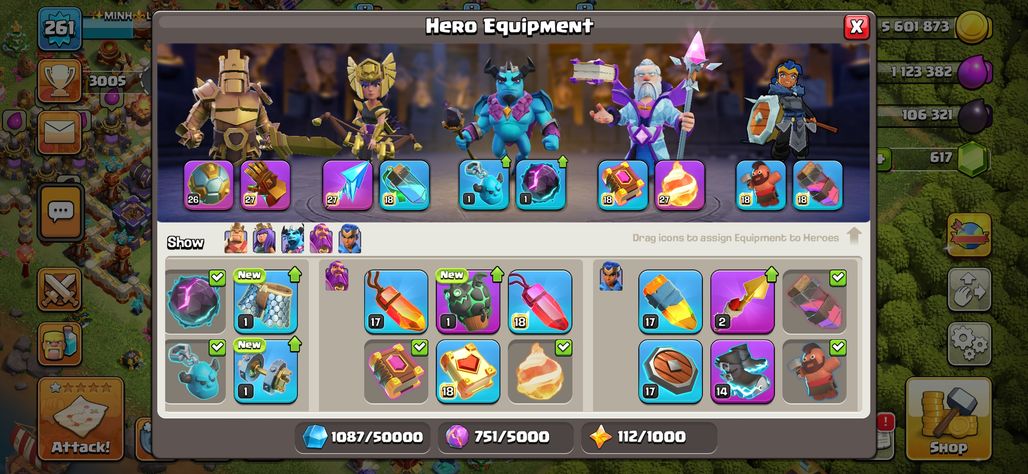Choose the Rocket Spear level 2 equipment
The width and height of the screenshot is (1028, 474).
pyautogui.click(x=742, y=301)
